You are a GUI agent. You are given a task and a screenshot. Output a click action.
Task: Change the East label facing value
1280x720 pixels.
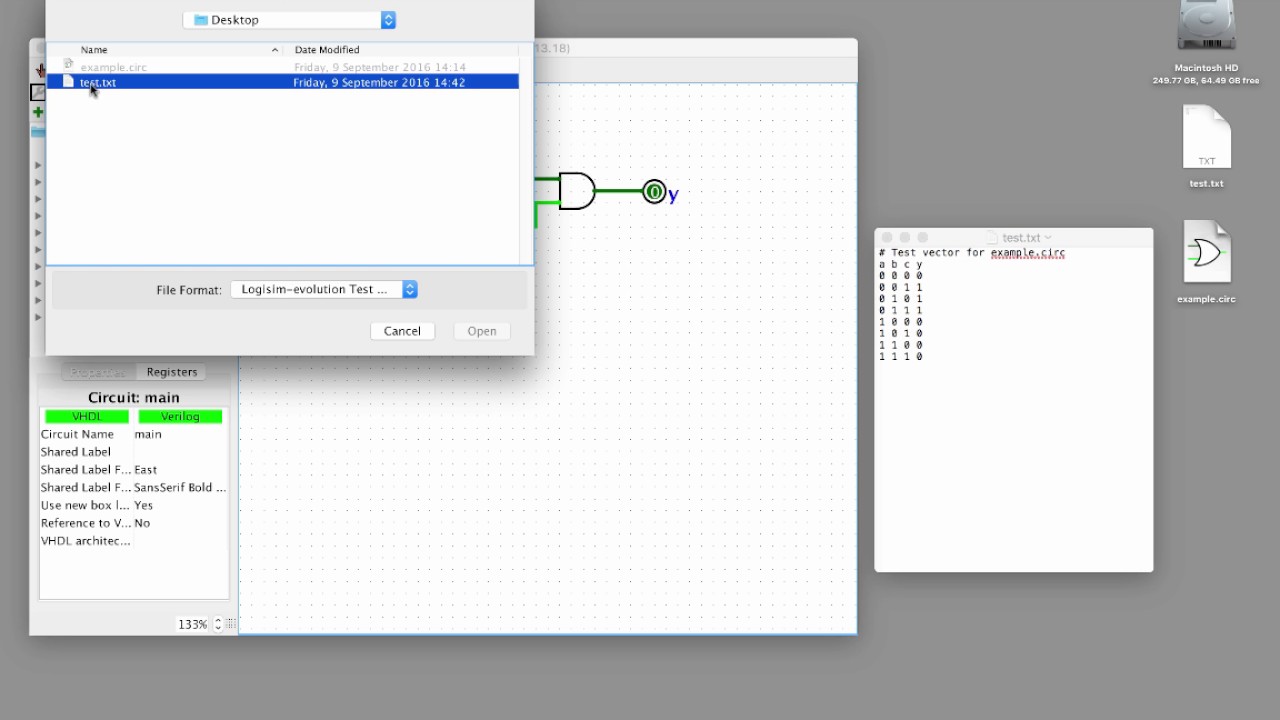click(180, 470)
